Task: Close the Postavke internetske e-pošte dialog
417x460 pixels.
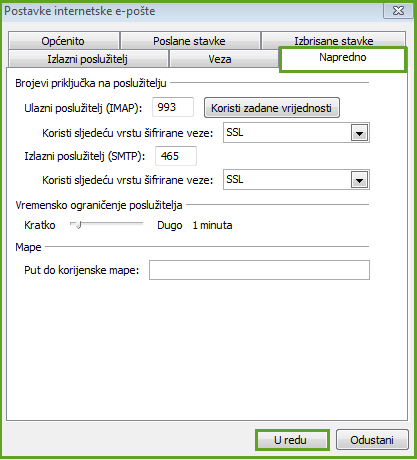Action: (398, 11)
